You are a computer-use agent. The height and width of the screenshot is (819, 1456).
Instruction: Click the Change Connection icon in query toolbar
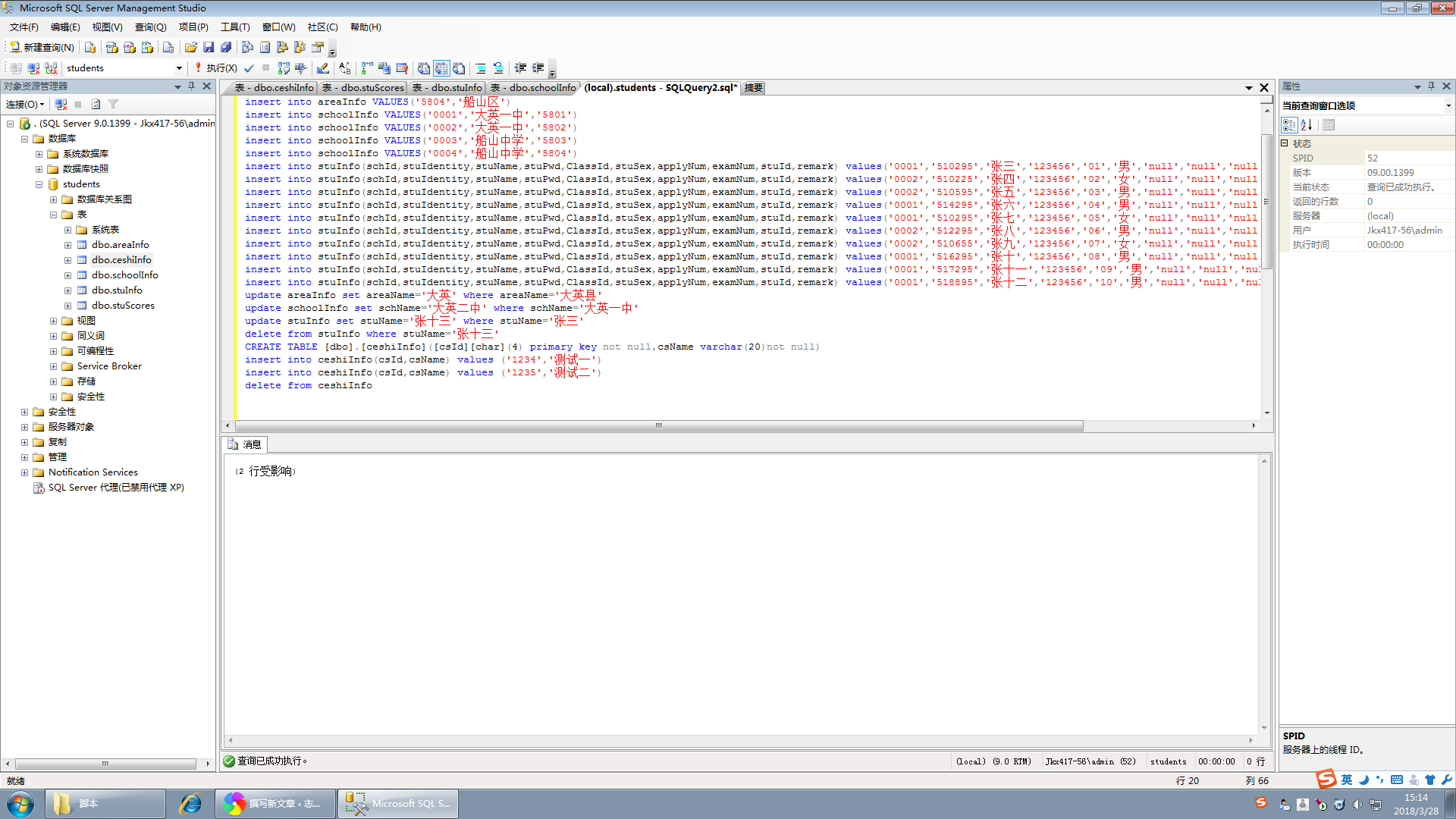tap(51, 67)
